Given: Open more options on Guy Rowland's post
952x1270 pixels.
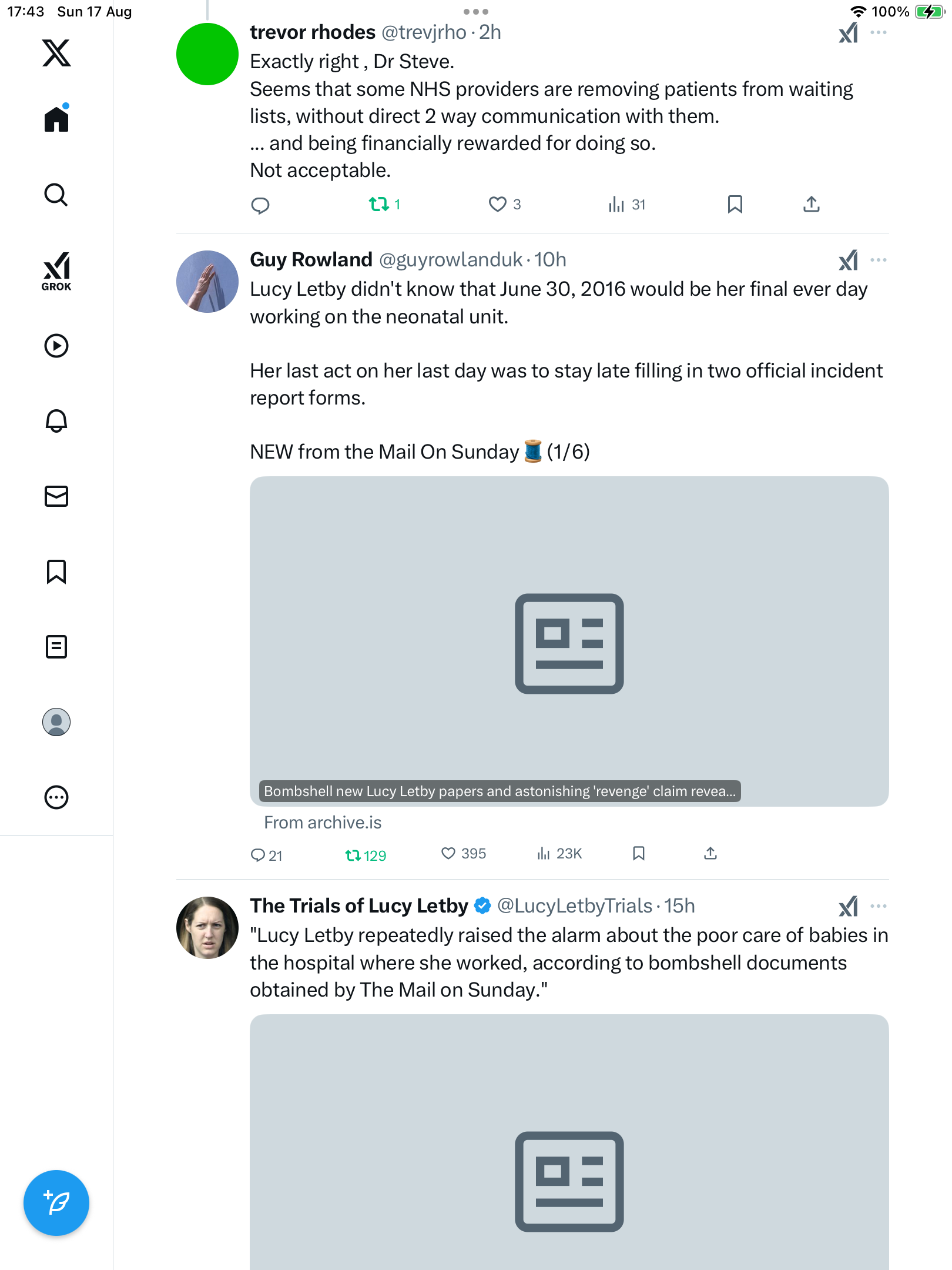Looking at the screenshot, I should click(x=879, y=260).
